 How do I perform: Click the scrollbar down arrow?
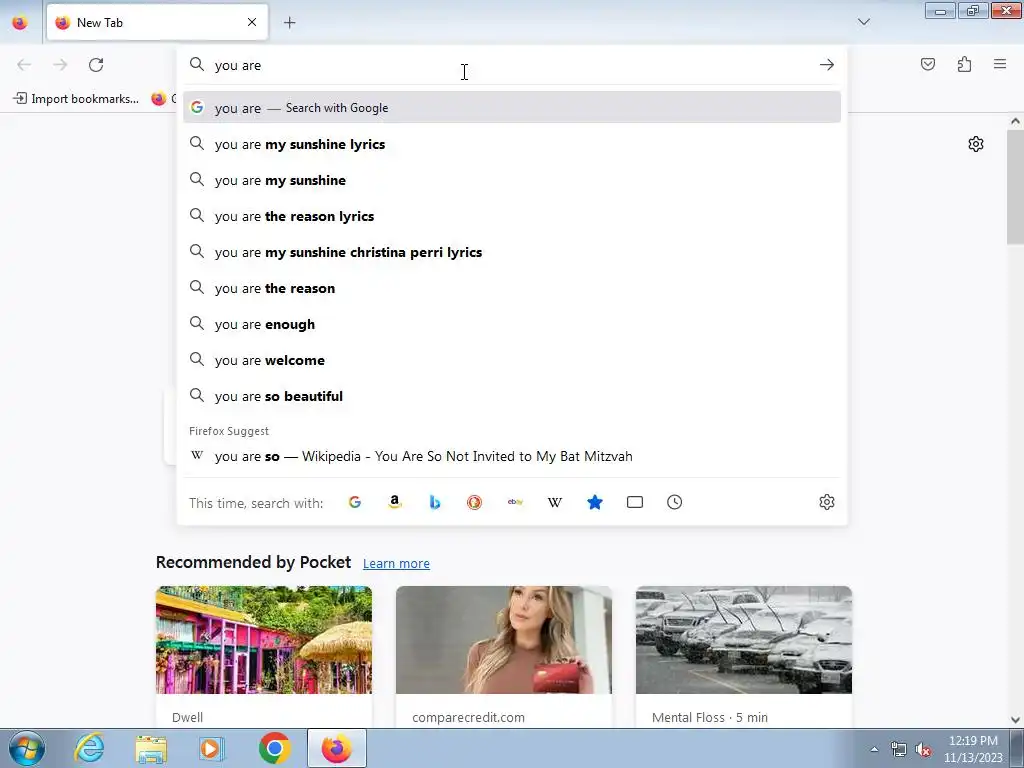pos(1015,720)
